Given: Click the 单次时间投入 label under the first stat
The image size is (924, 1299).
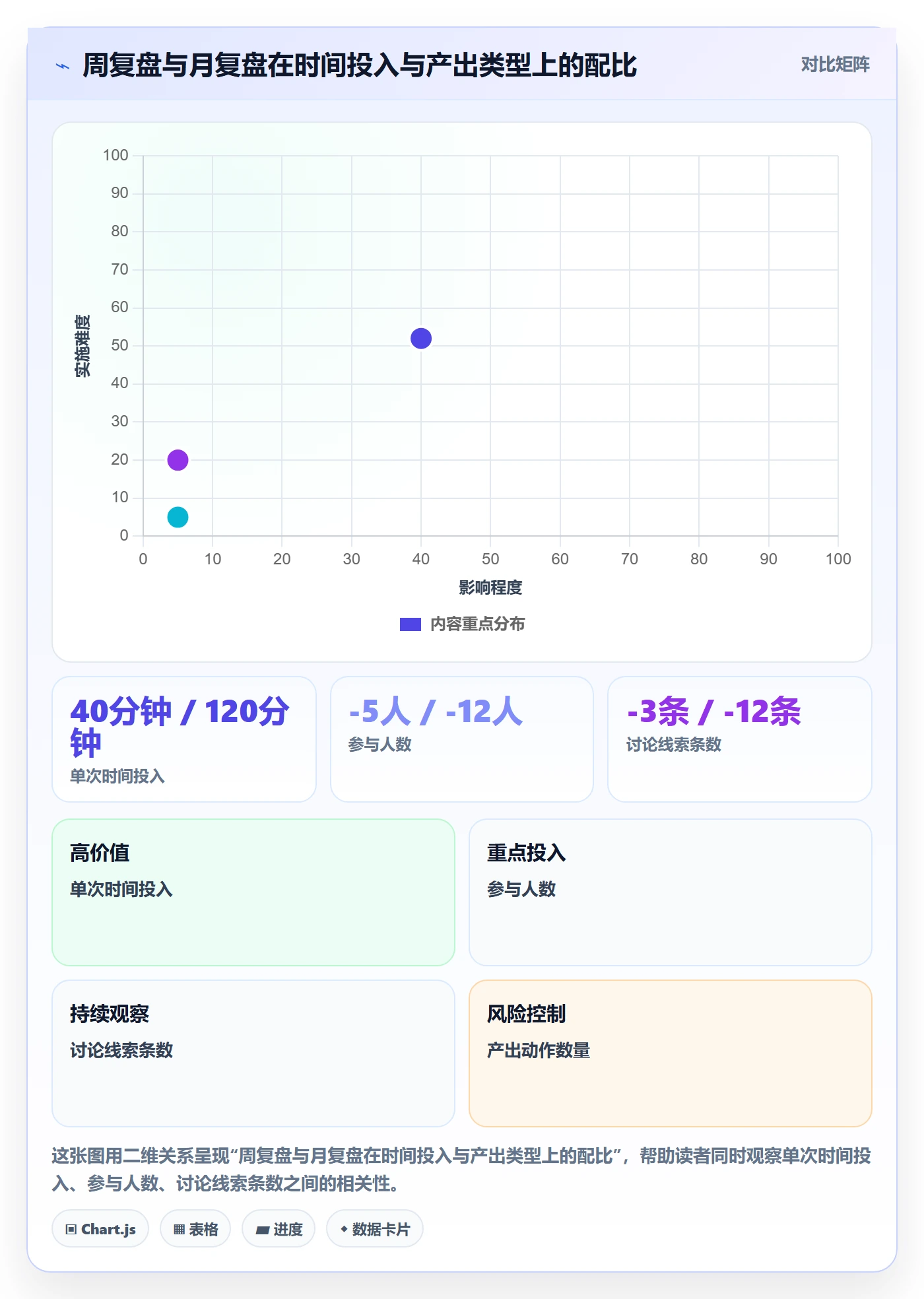Looking at the screenshot, I should pyautogui.click(x=117, y=776).
